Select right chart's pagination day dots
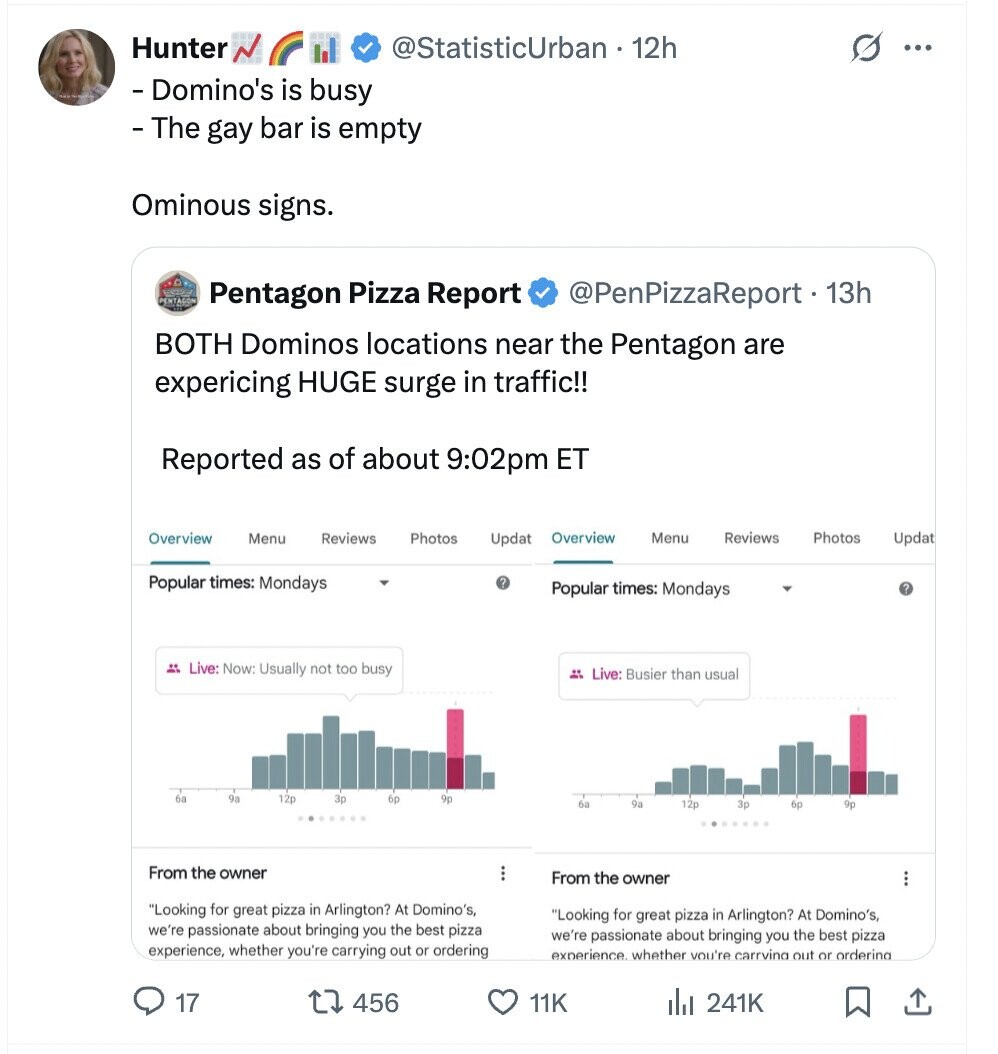This screenshot has height=1054, width=998. tap(735, 823)
